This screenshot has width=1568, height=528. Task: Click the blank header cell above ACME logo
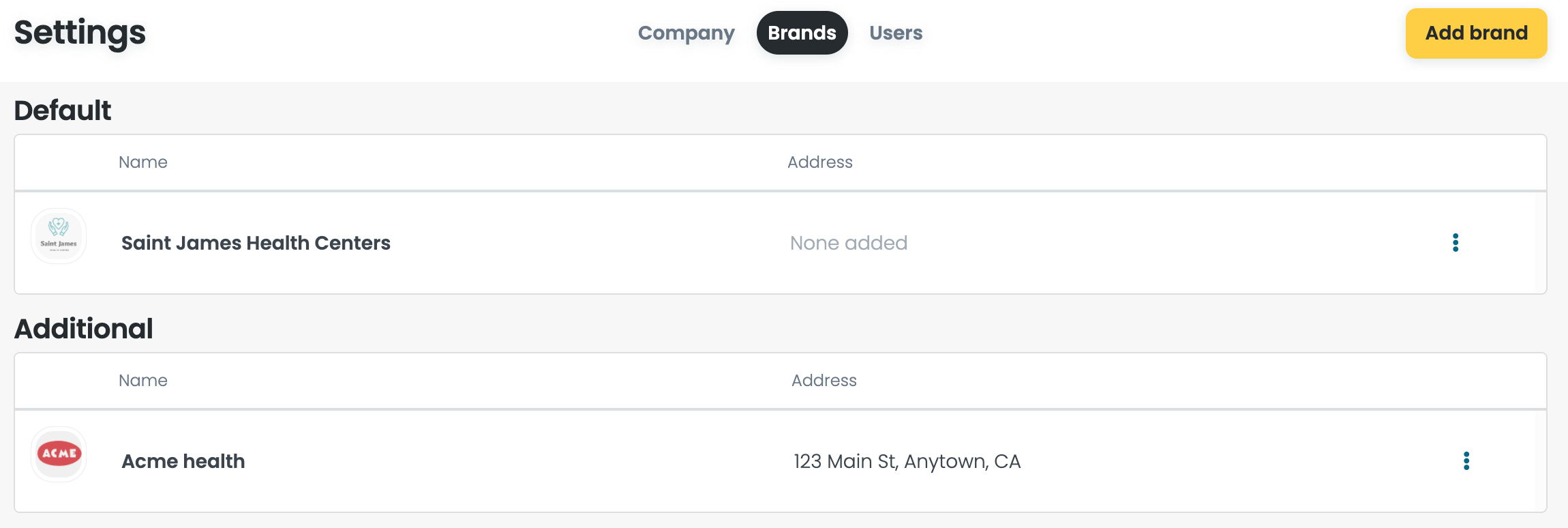pos(59,381)
